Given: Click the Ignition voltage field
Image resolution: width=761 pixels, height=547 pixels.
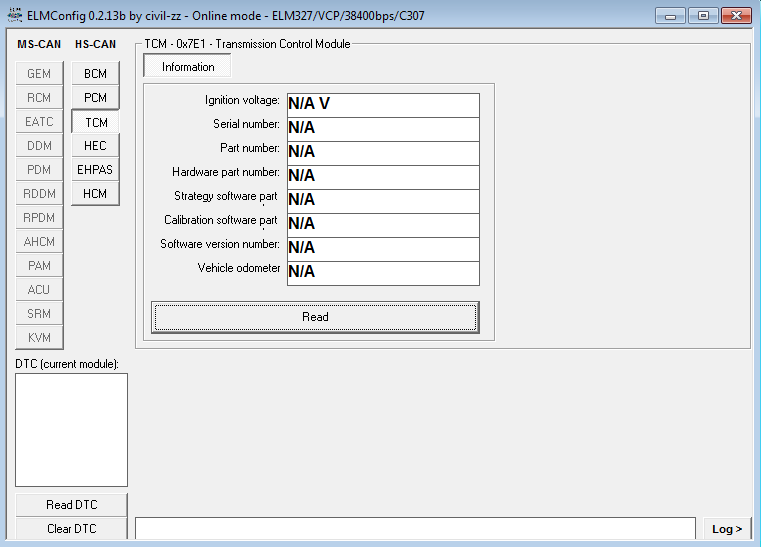Looking at the screenshot, I should [383, 104].
